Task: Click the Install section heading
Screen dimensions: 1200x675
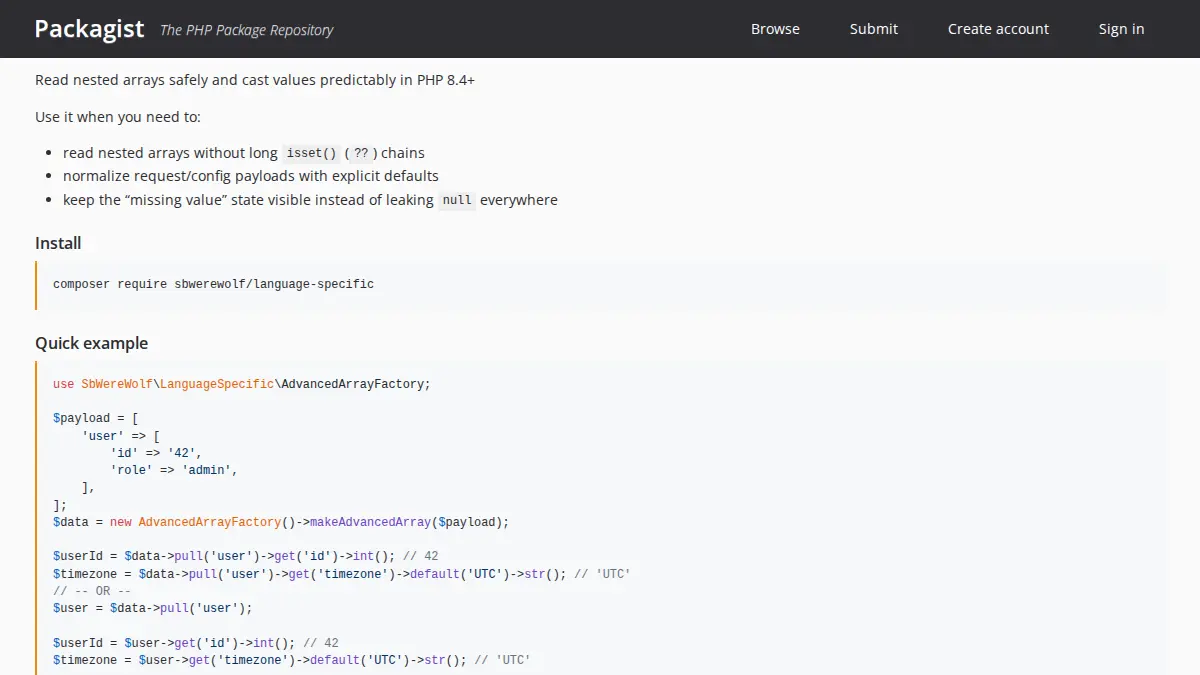Action: 57,242
